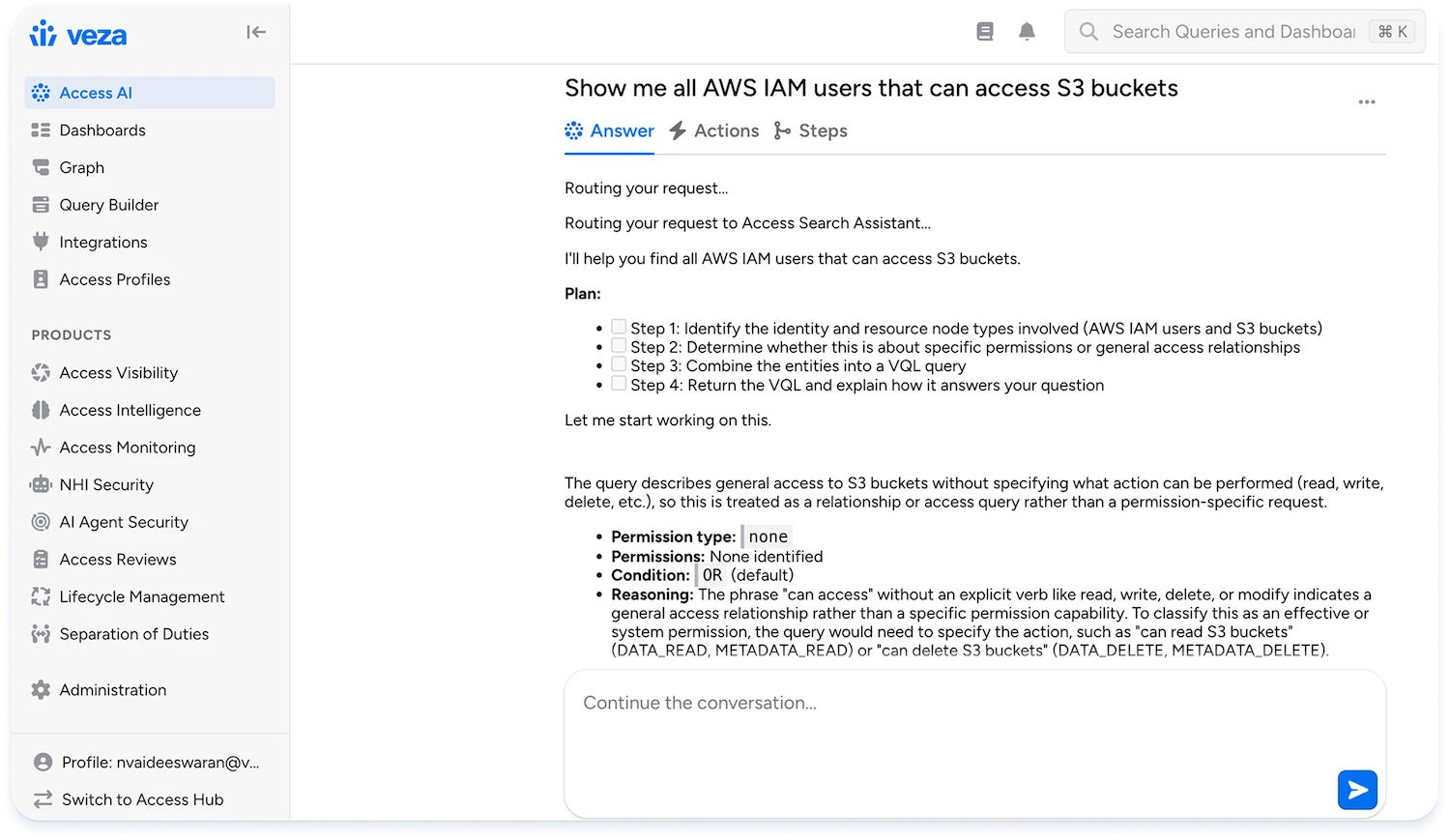Check the Step 1 checkbox
The width and height of the screenshot is (1450, 840).
pyautogui.click(x=619, y=327)
